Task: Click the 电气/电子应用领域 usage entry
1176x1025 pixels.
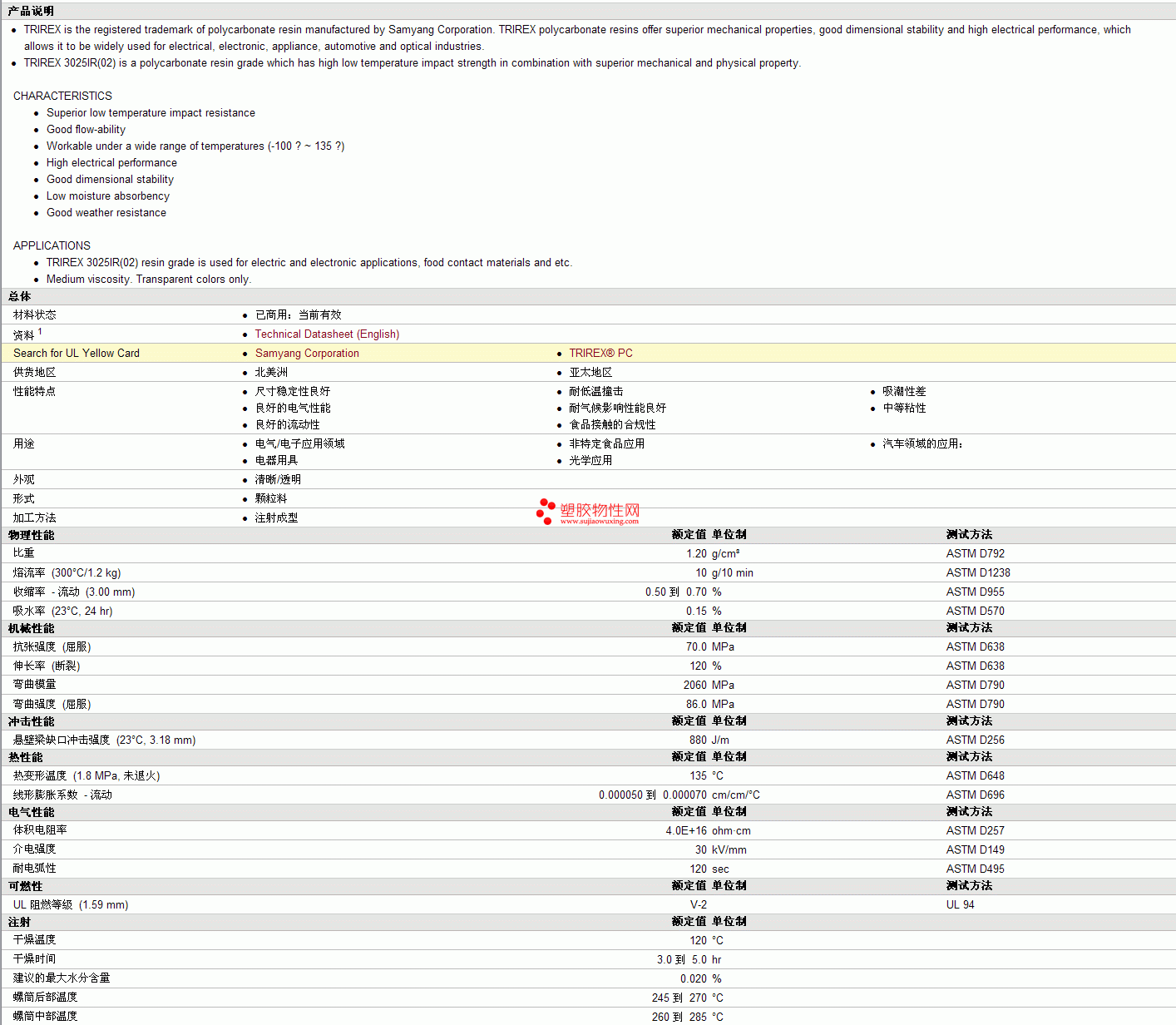Action: [x=299, y=443]
